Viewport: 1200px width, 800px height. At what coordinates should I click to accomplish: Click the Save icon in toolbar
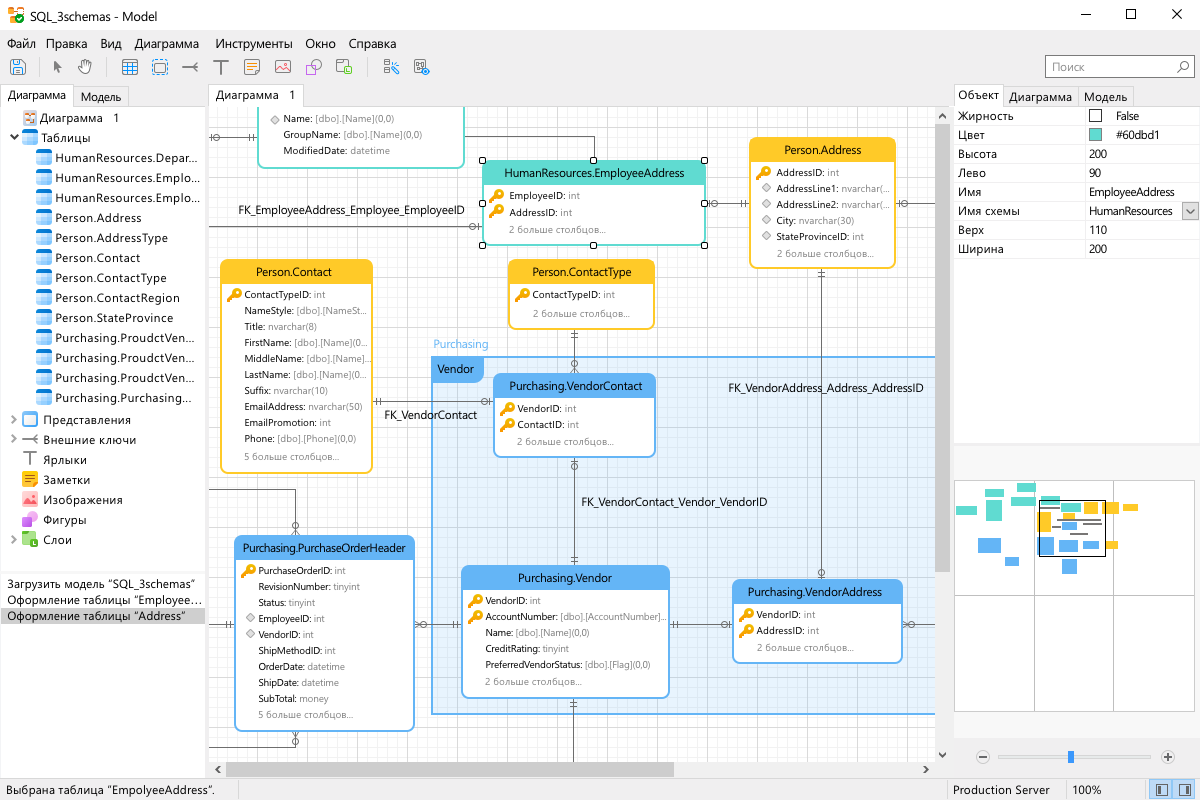18,67
